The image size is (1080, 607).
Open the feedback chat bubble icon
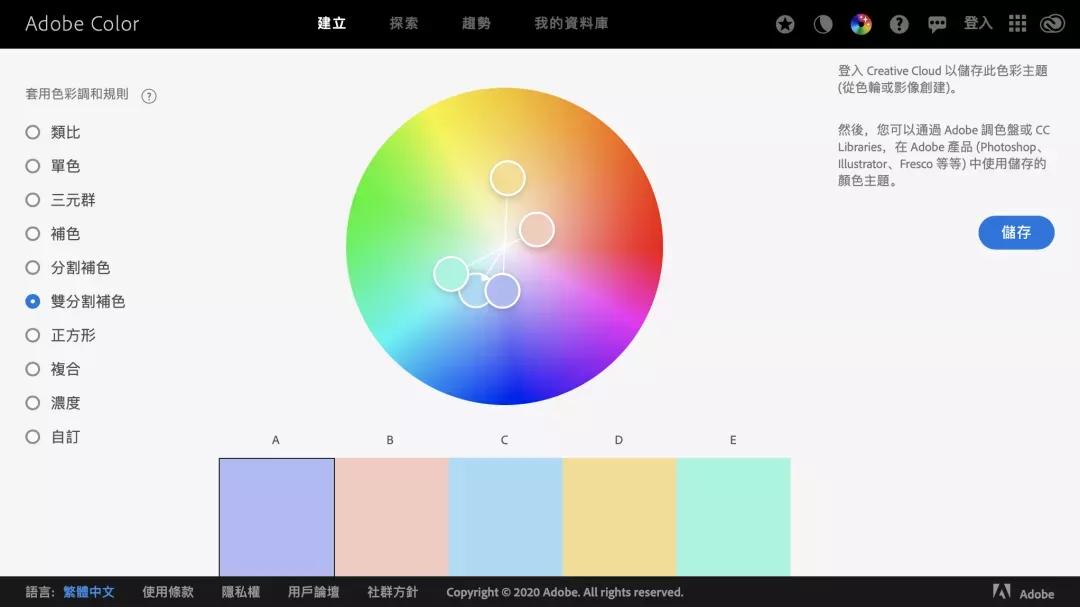point(937,24)
